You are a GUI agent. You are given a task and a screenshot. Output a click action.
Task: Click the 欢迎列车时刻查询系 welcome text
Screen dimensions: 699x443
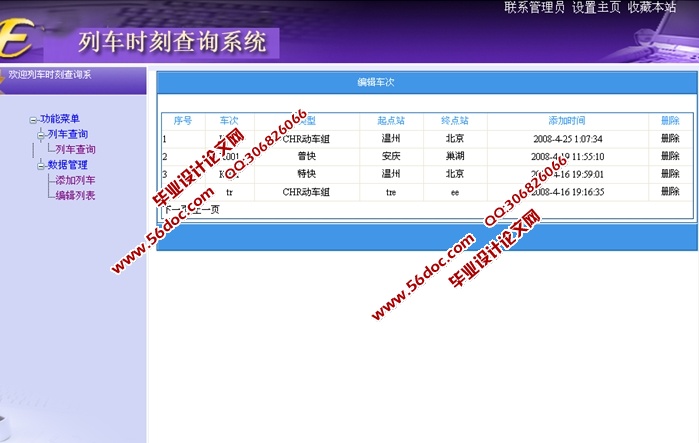click(49, 74)
